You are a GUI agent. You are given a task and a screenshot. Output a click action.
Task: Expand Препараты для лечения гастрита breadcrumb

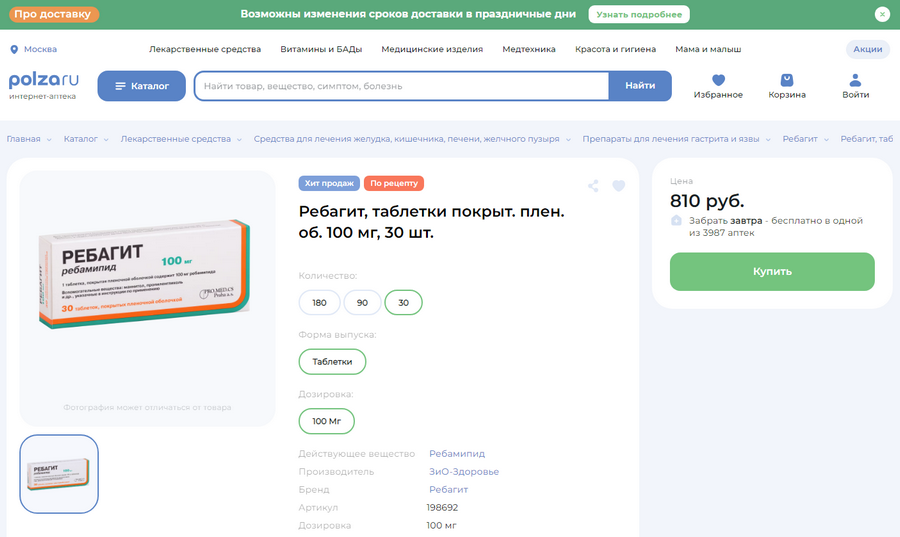tap(768, 139)
